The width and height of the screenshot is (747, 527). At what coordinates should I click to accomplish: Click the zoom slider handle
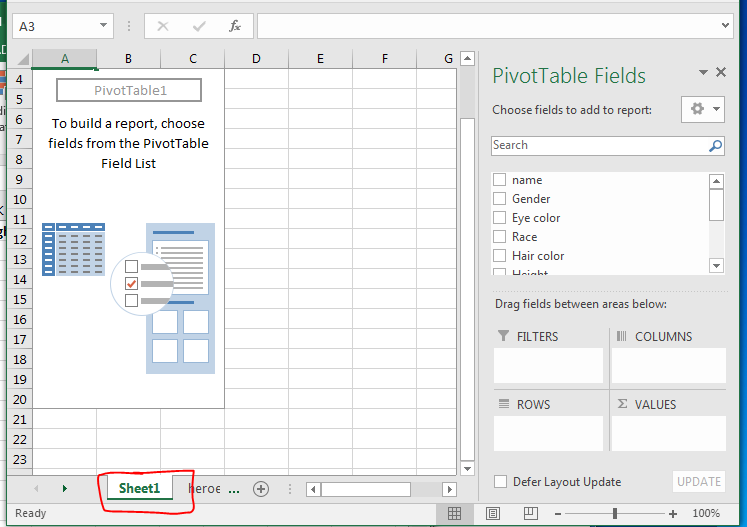coord(614,513)
